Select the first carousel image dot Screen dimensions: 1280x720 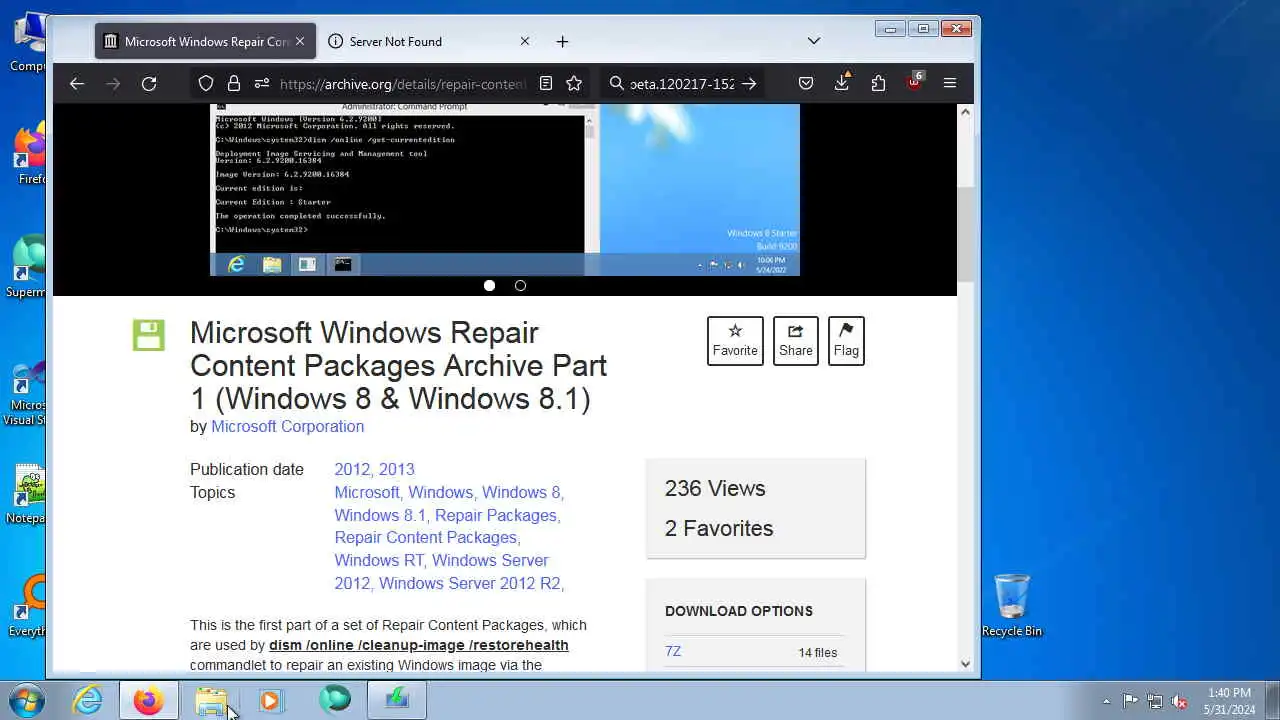tap(489, 285)
